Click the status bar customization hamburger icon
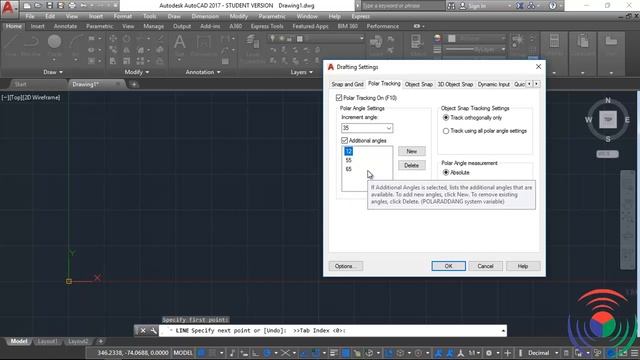The image size is (640, 360). click(634, 353)
